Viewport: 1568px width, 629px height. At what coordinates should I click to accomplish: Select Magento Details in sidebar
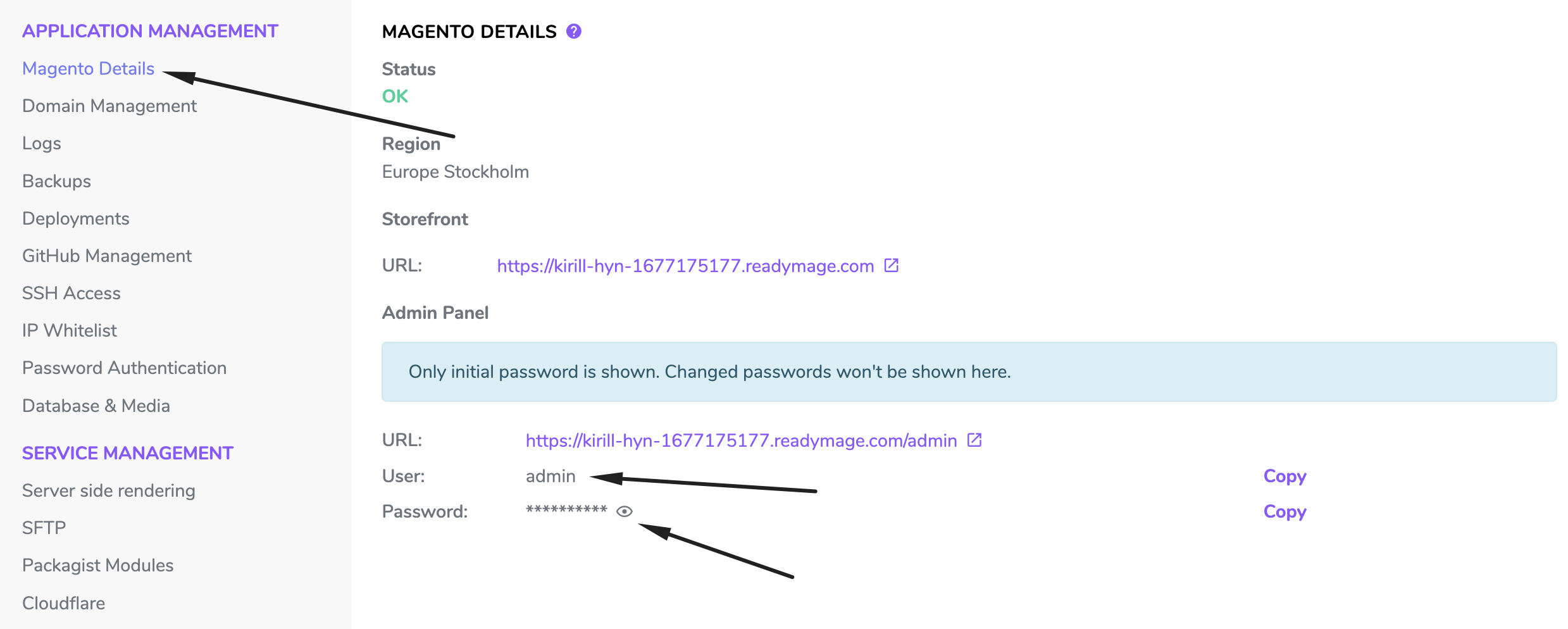88,68
